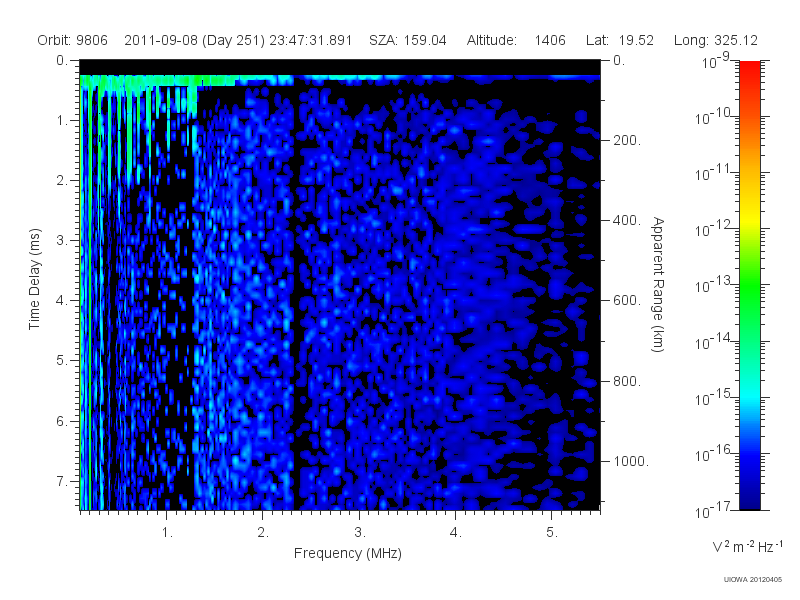The width and height of the screenshot is (800, 600).
Task: Click the '200.' apparent range tick label
Action: pyautogui.click(x=627, y=140)
